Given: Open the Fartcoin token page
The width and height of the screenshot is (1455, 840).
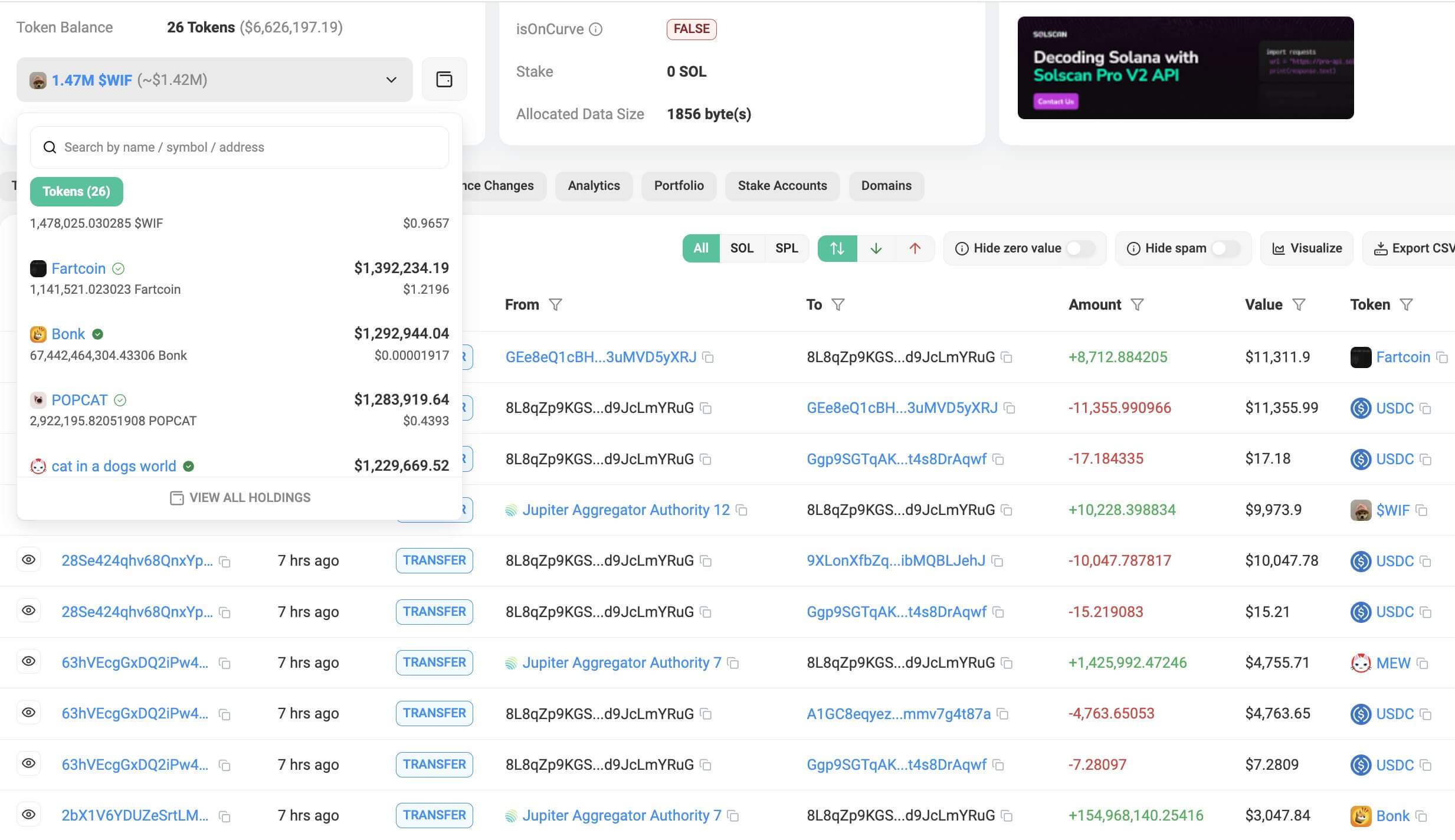Looking at the screenshot, I should [78, 268].
